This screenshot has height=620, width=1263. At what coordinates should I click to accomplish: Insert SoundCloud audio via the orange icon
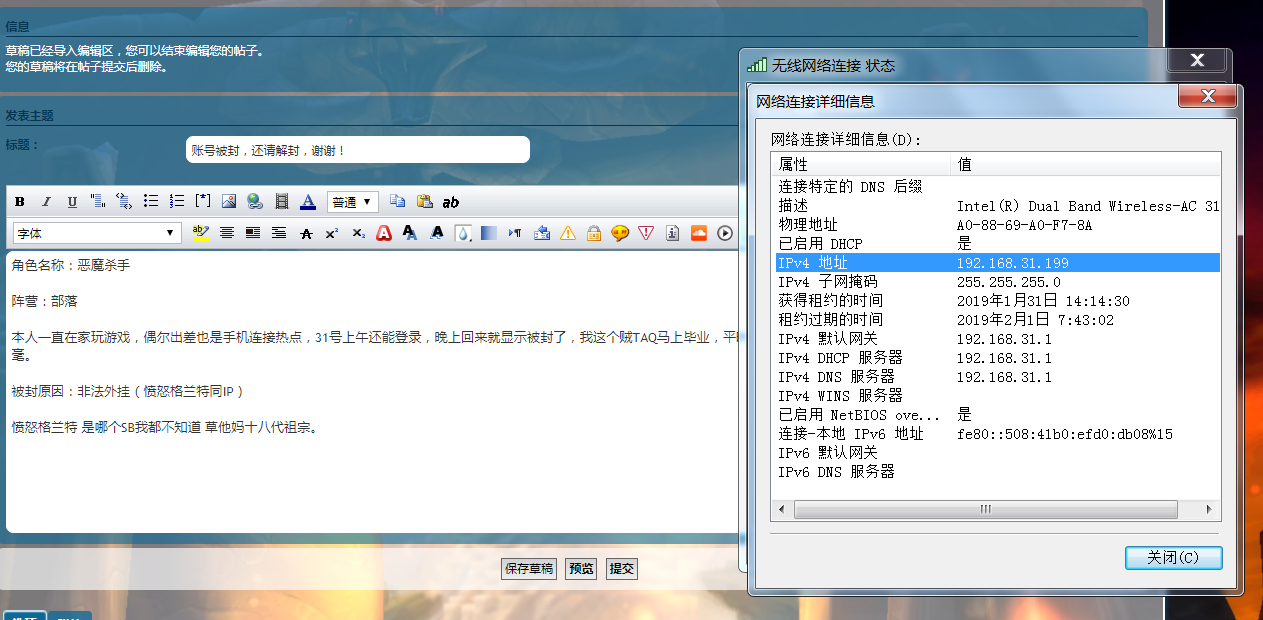(x=698, y=233)
